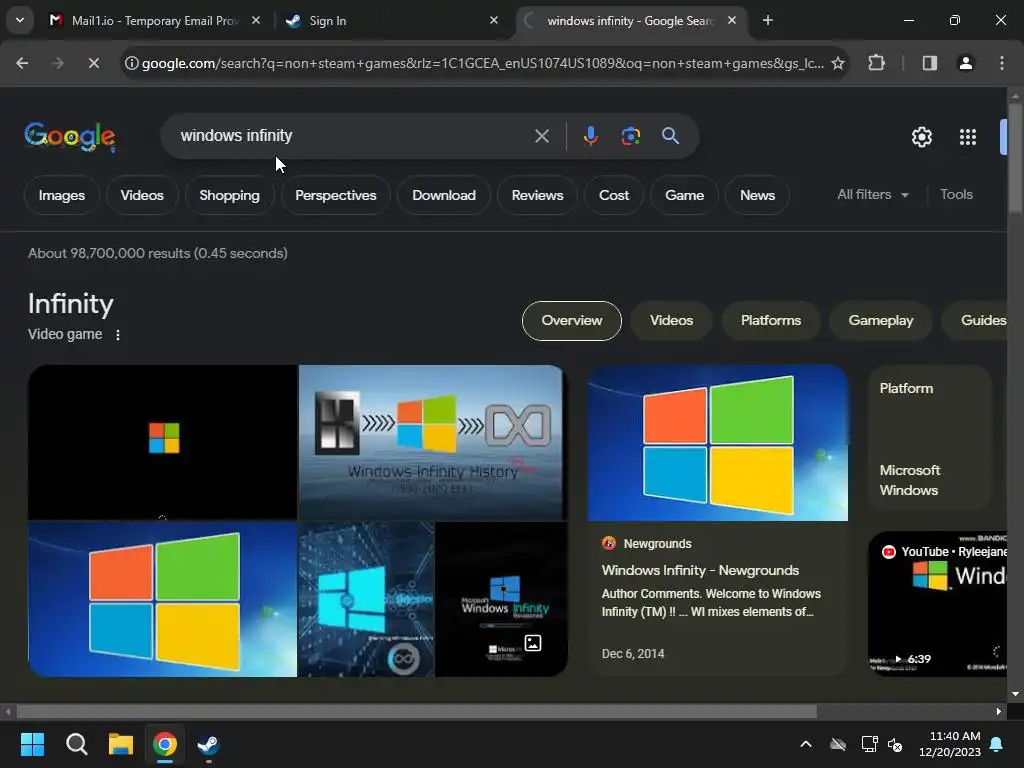Close the Sign In tab
This screenshot has width=1024, height=768.
(x=494, y=21)
